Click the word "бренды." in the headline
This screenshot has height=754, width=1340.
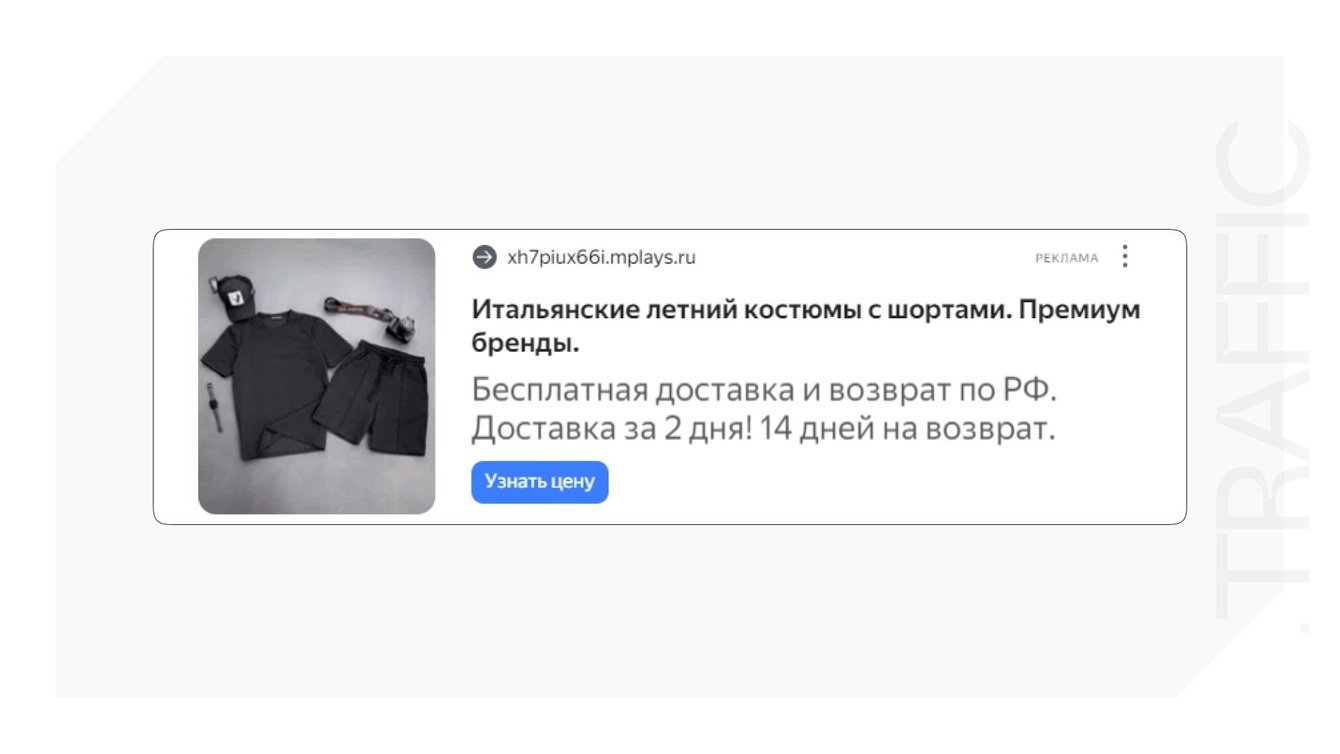526,344
